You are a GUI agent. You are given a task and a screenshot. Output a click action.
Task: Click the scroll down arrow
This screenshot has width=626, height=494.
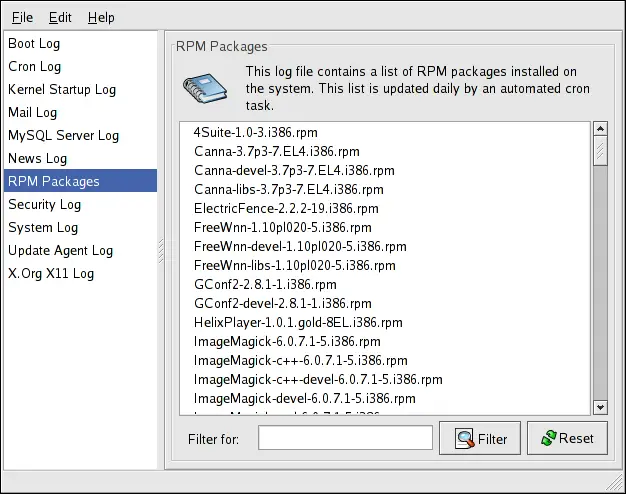(600, 407)
